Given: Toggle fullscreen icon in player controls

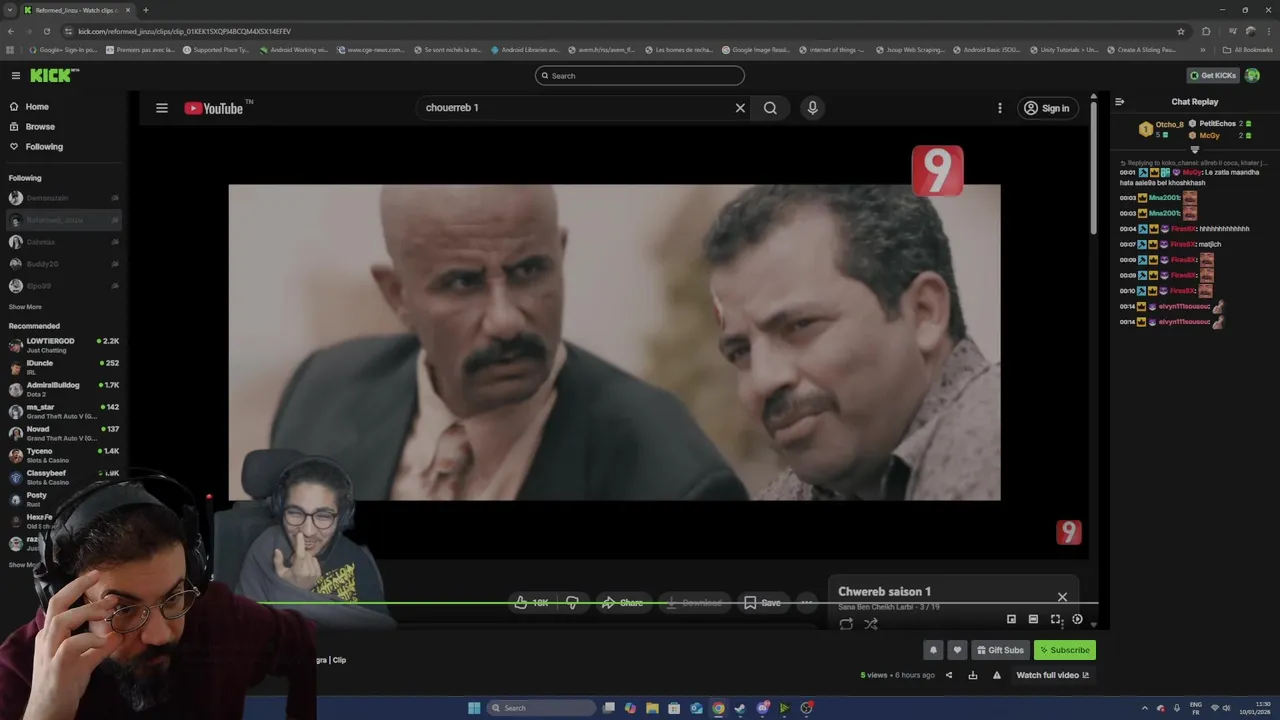Looking at the screenshot, I should pos(1055,620).
